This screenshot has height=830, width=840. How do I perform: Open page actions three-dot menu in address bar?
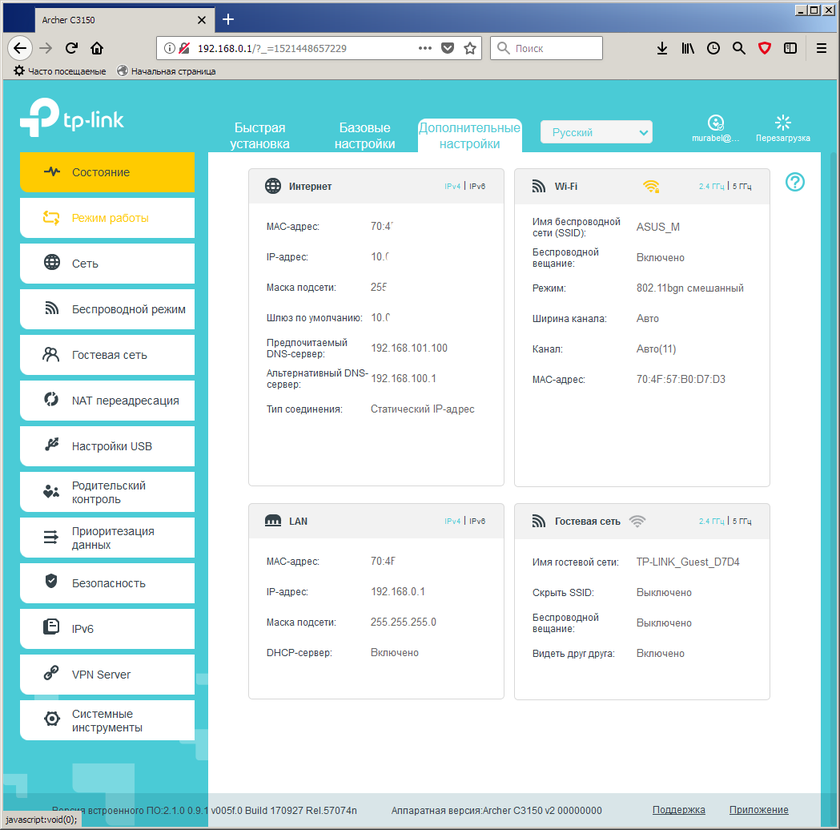click(x=424, y=48)
